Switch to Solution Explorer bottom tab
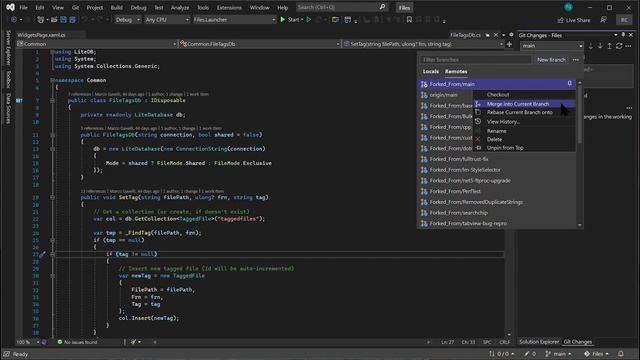The height and width of the screenshot is (360, 640). tap(539, 342)
